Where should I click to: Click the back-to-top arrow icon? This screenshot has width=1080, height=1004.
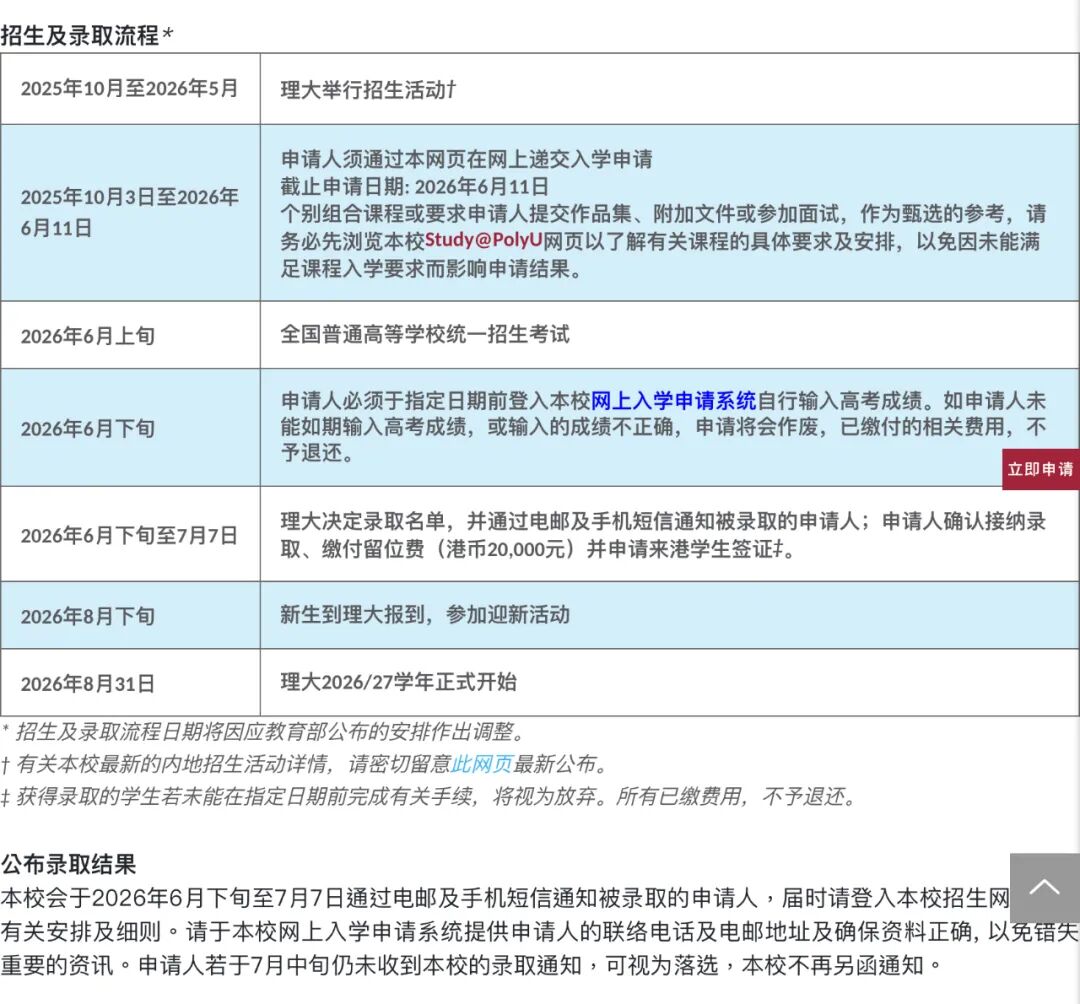click(x=1046, y=888)
